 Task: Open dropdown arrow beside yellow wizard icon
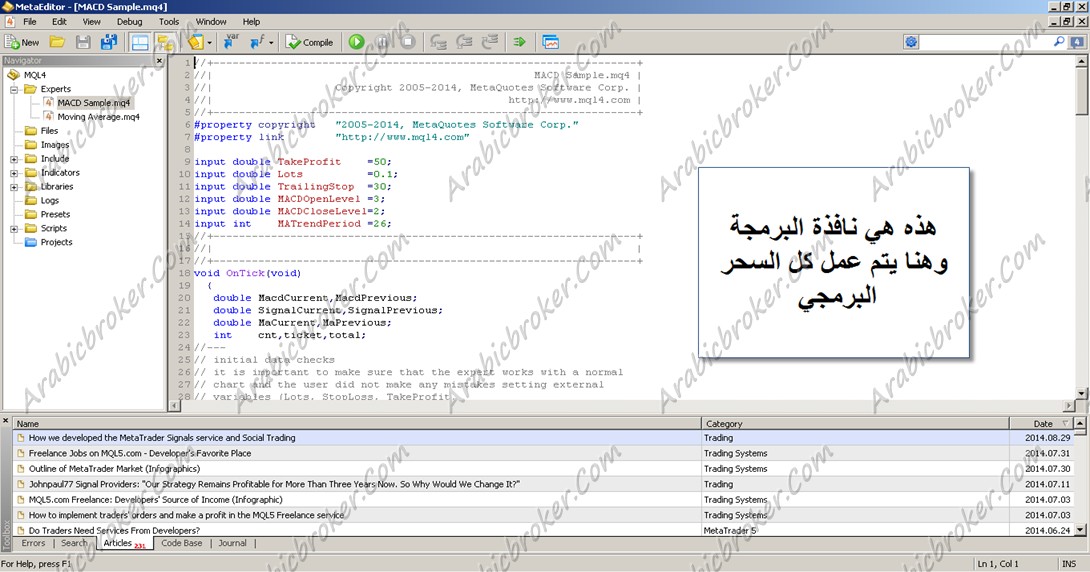click(209, 43)
